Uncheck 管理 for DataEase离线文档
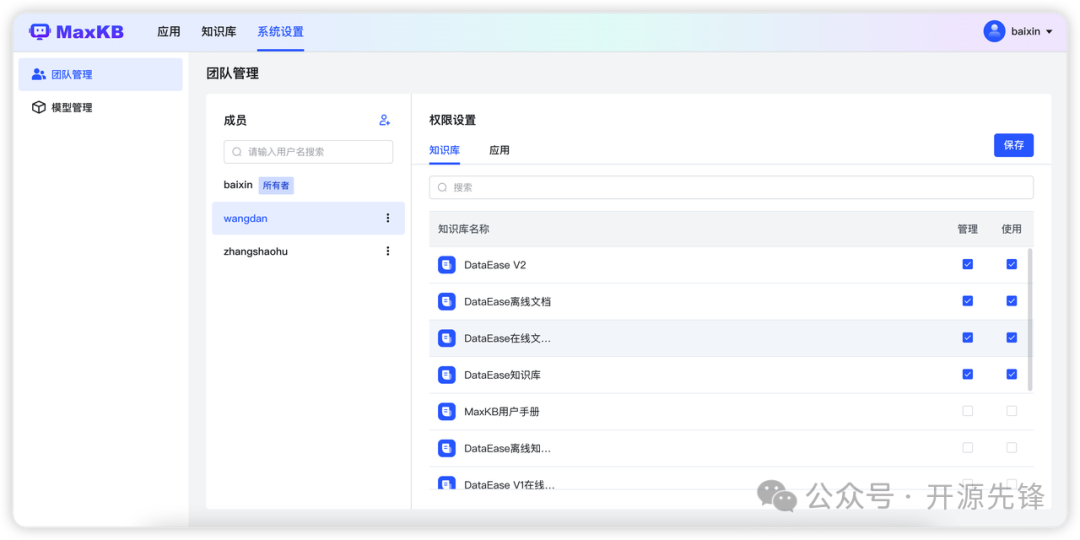This screenshot has height=540, width=1080. 968,301
